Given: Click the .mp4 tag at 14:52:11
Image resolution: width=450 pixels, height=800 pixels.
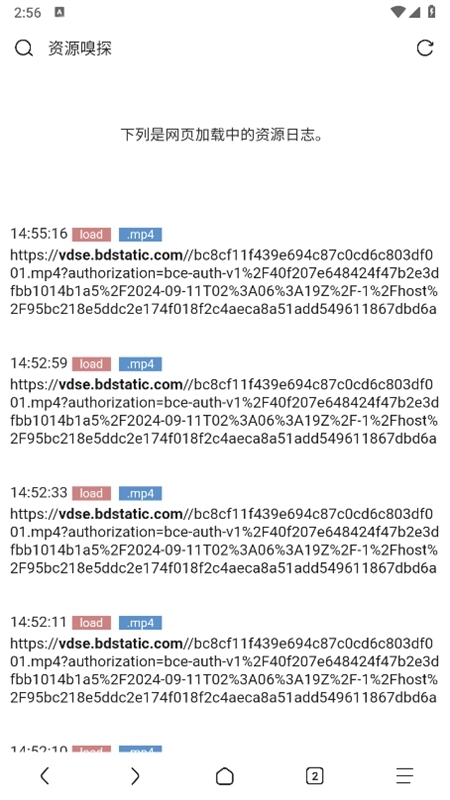Looking at the screenshot, I should (x=140, y=623).
